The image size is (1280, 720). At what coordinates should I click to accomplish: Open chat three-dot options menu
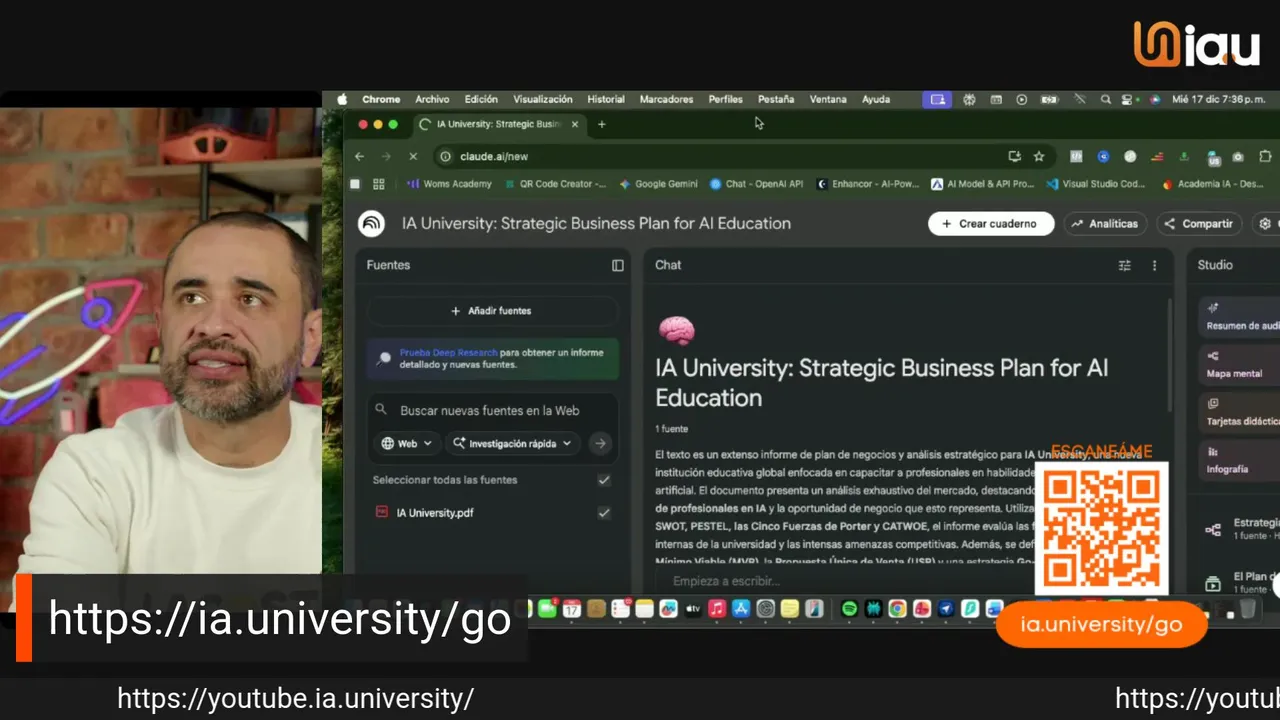pos(1154,265)
